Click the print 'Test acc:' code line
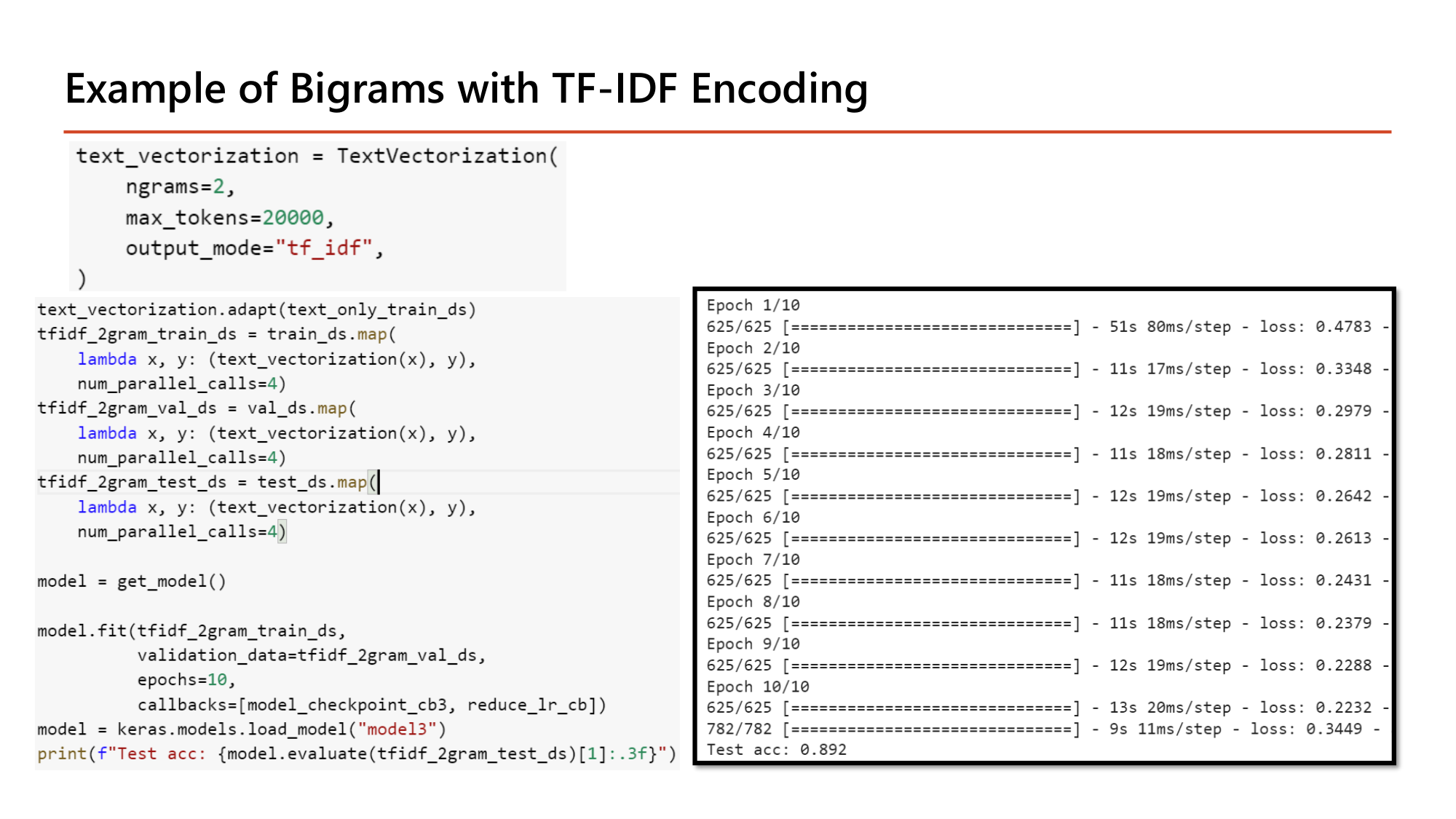The height and width of the screenshot is (819, 1456). pos(357,753)
